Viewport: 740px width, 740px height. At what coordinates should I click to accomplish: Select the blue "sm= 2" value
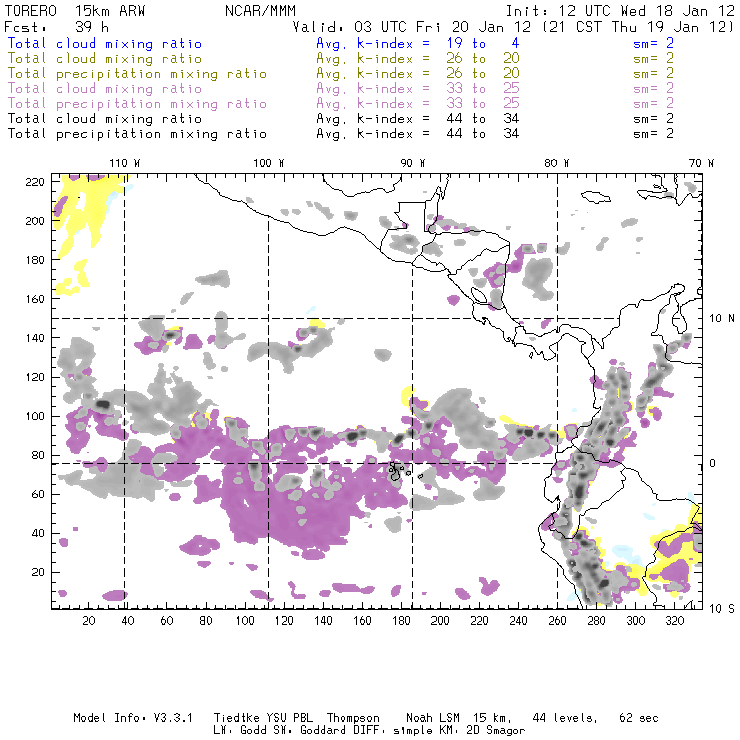(653, 44)
